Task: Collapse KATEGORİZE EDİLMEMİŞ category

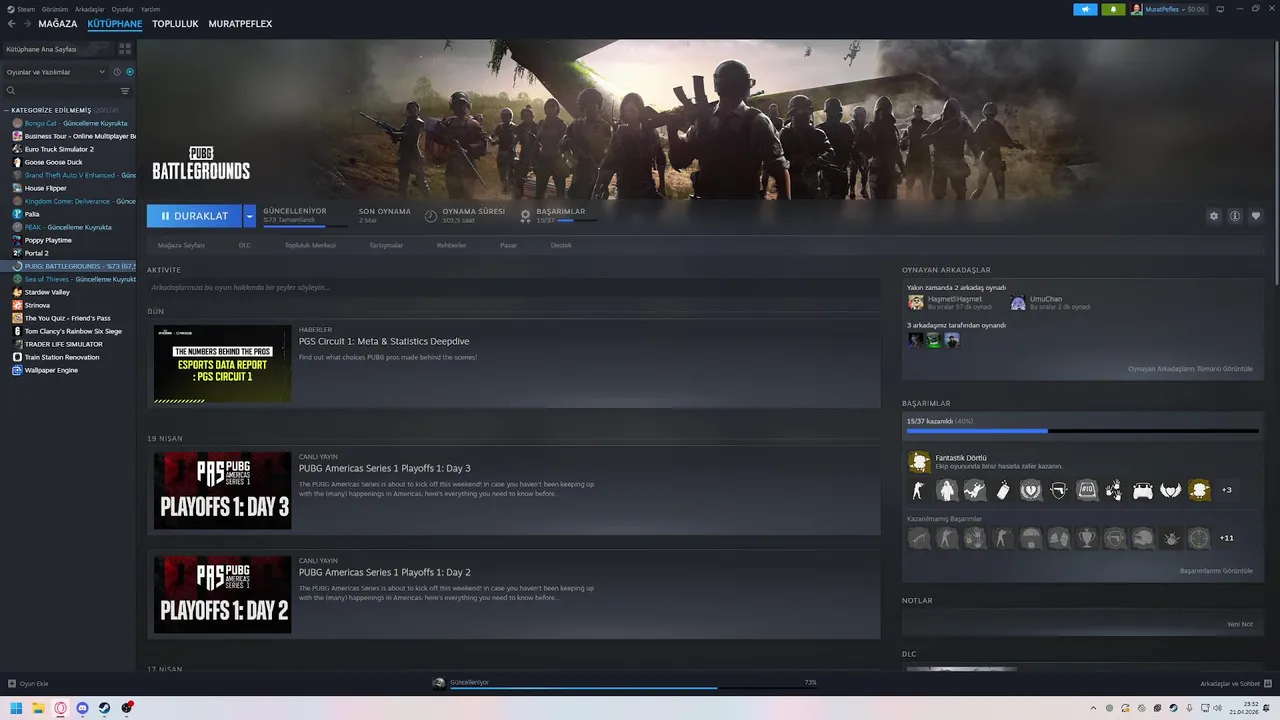Action: [x=7, y=110]
